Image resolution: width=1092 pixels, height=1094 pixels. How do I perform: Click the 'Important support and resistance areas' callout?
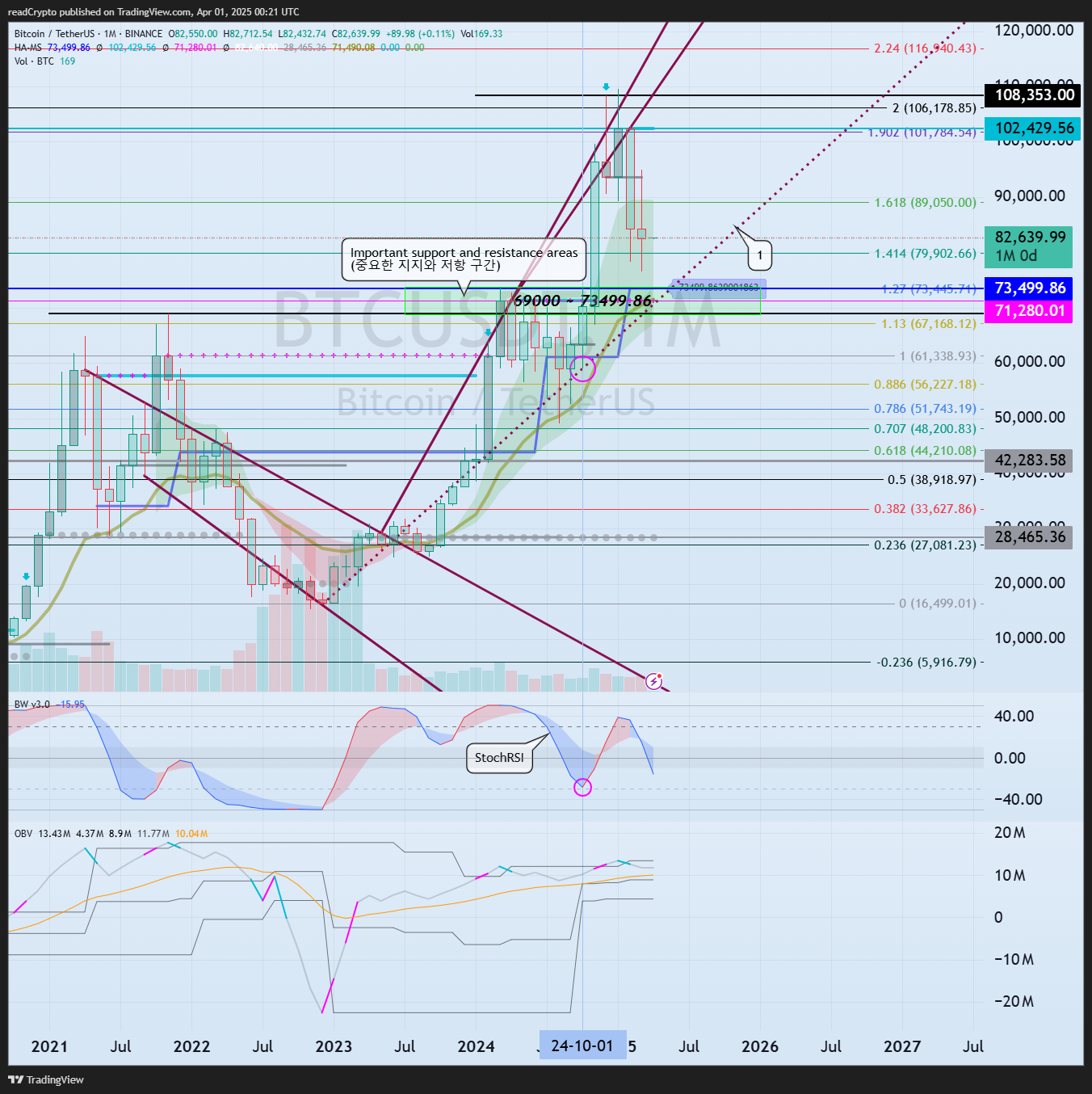click(464, 259)
